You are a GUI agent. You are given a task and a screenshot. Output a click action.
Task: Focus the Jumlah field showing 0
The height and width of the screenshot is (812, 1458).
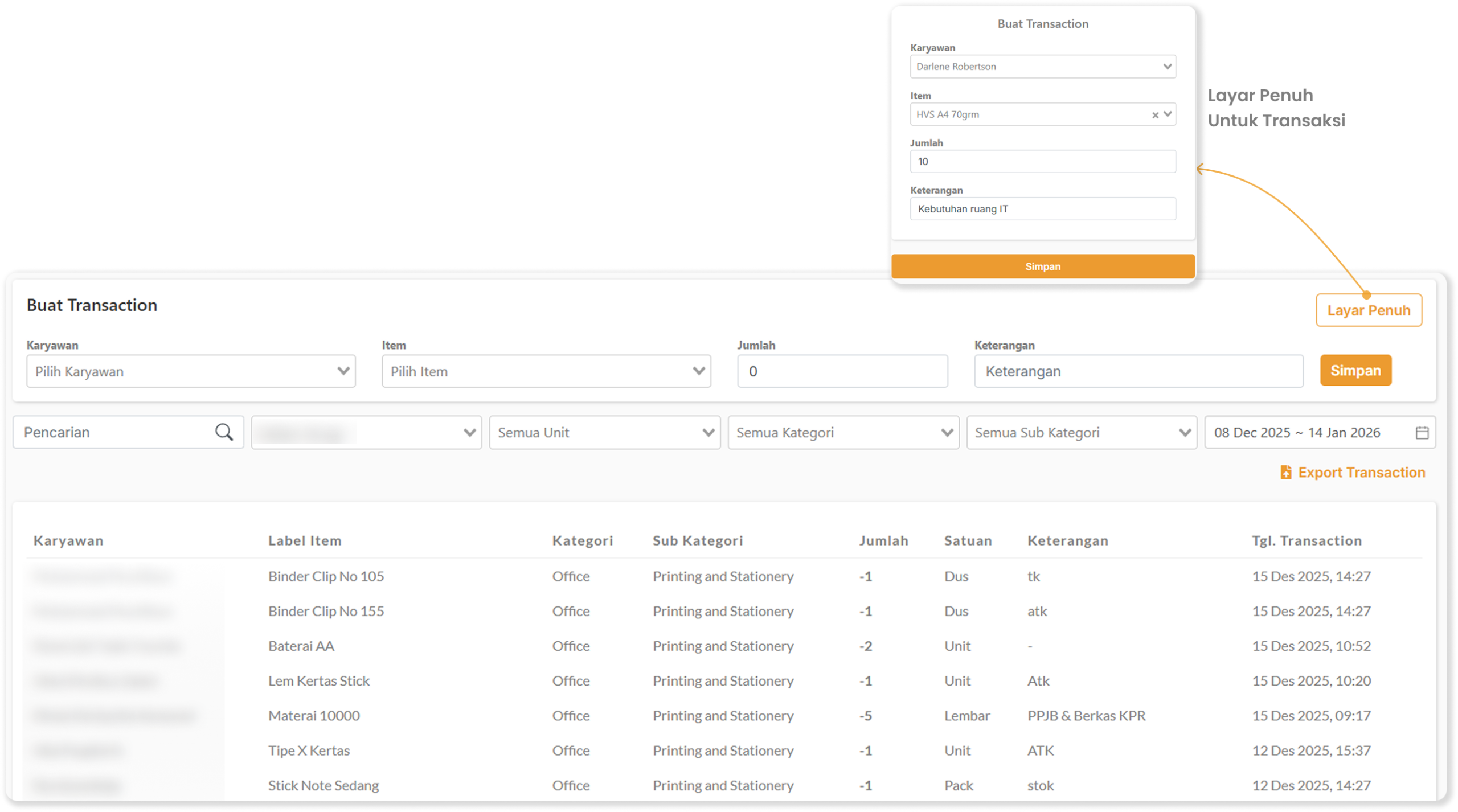842,371
